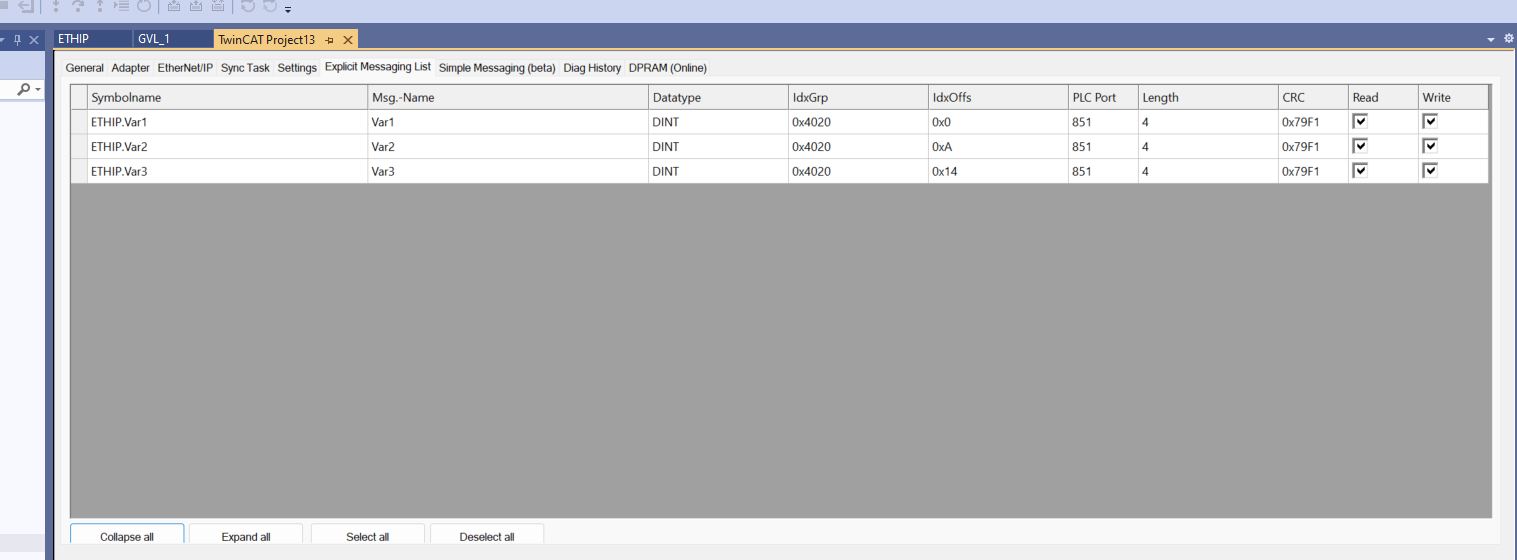Screen dimensions: 1517x560
Task: Pin the TwinCAT Project13 tab
Action: pos(329,40)
